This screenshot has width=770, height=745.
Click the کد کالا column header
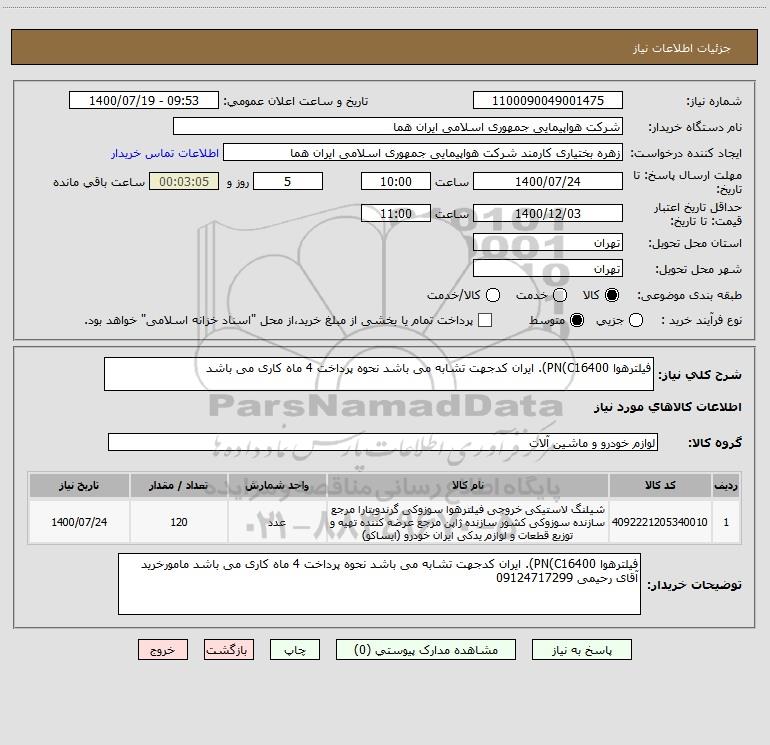tap(660, 485)
